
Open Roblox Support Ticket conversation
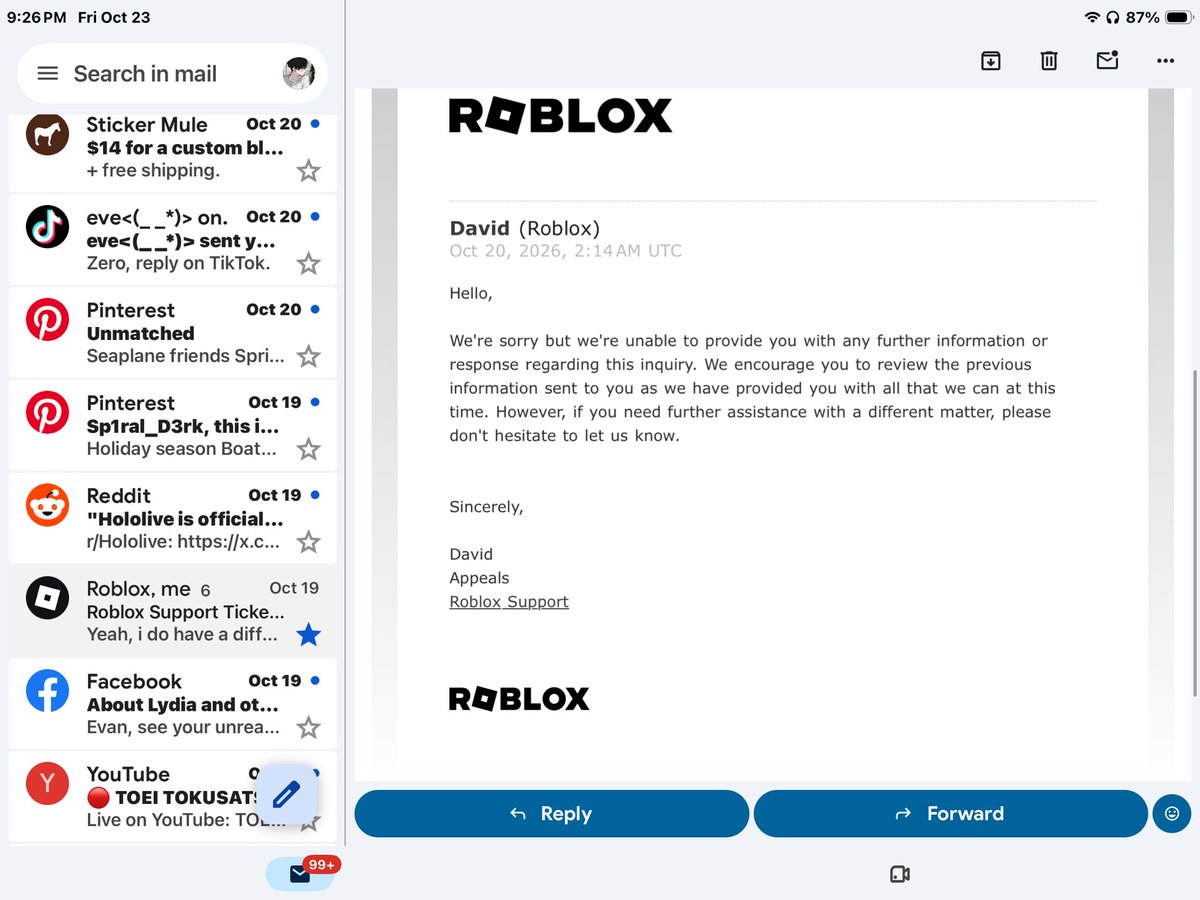(x=172, y=611)
